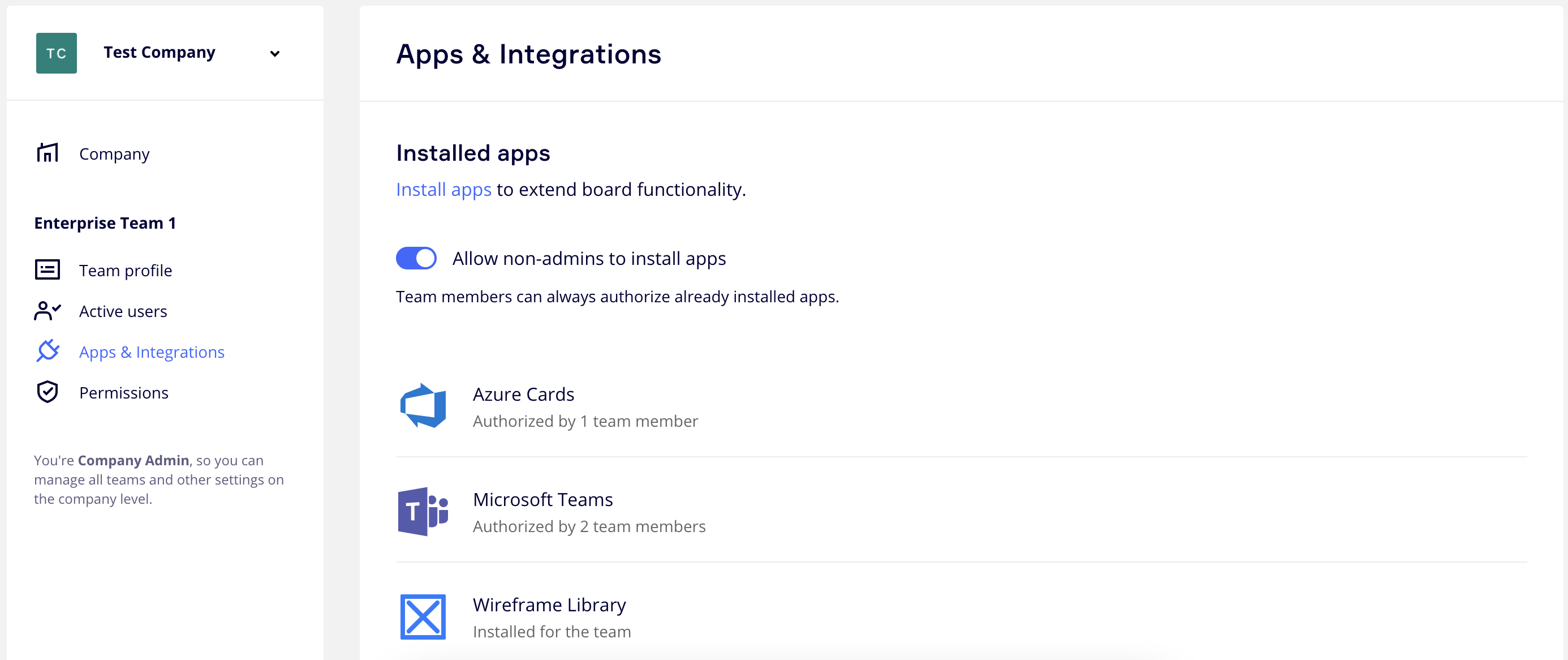Go to Team profile section

coord(126,271)
